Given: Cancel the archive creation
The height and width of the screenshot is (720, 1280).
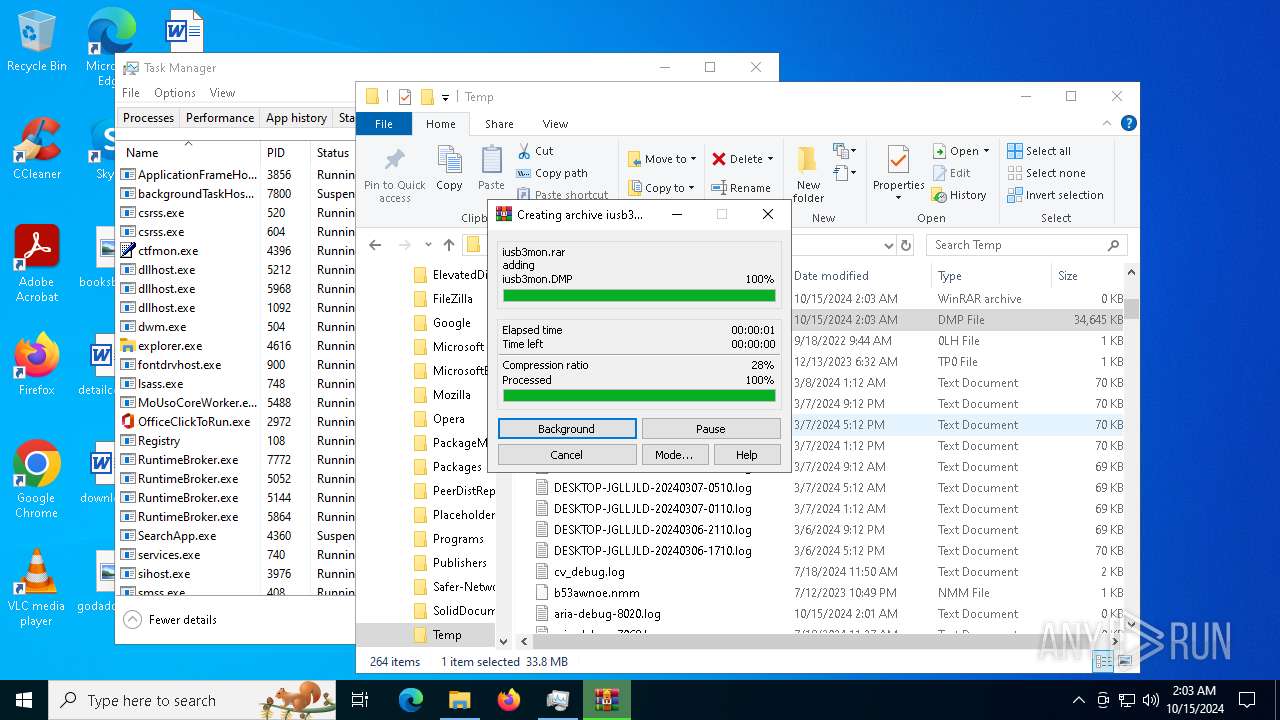Looking at the screenshot, I should [x=567, y=454].
